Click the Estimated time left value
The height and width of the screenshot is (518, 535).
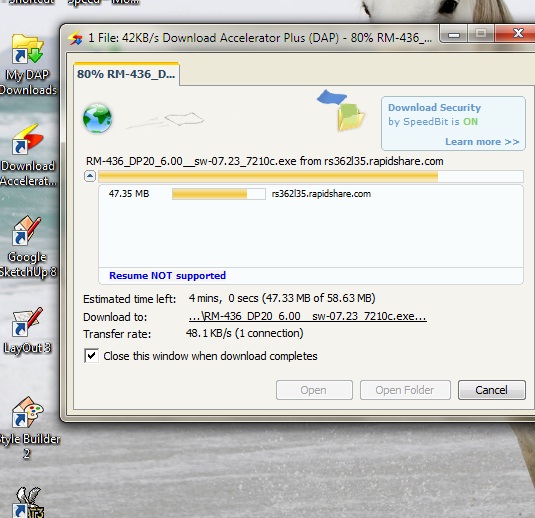282,298
